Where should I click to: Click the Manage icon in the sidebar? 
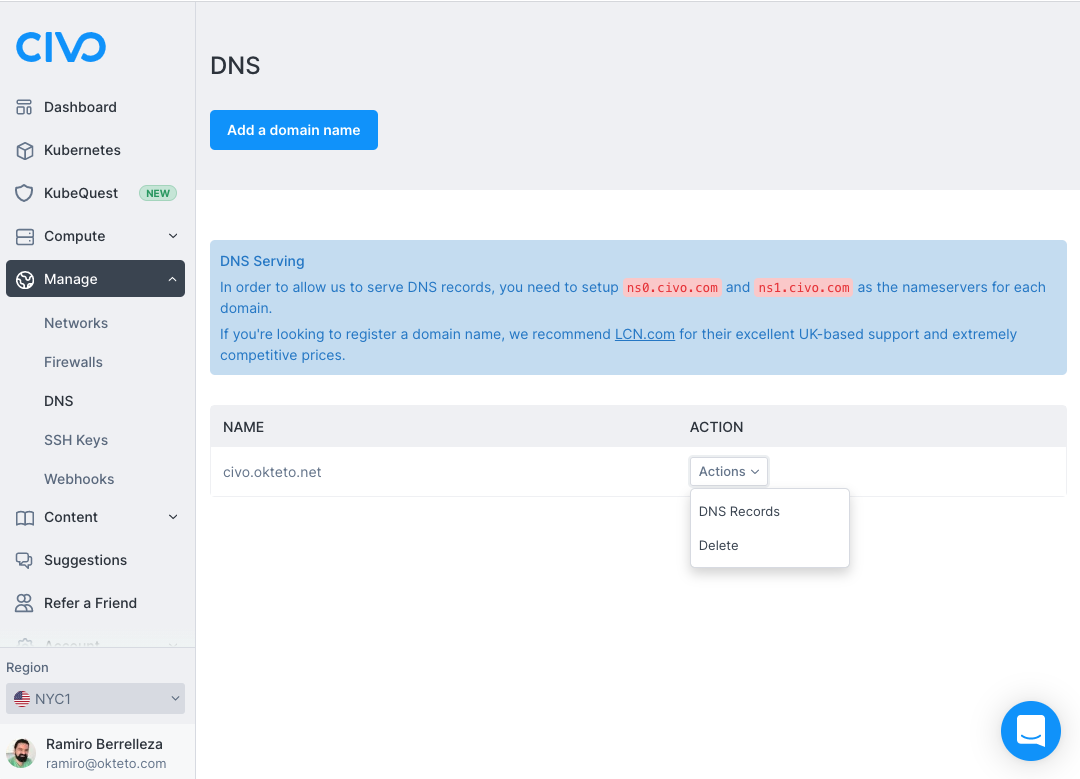tap(24, 278)
